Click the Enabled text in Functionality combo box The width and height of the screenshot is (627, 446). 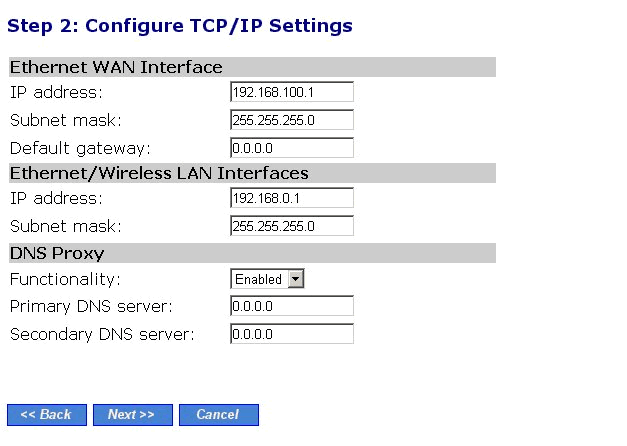(x=258, y=279)
